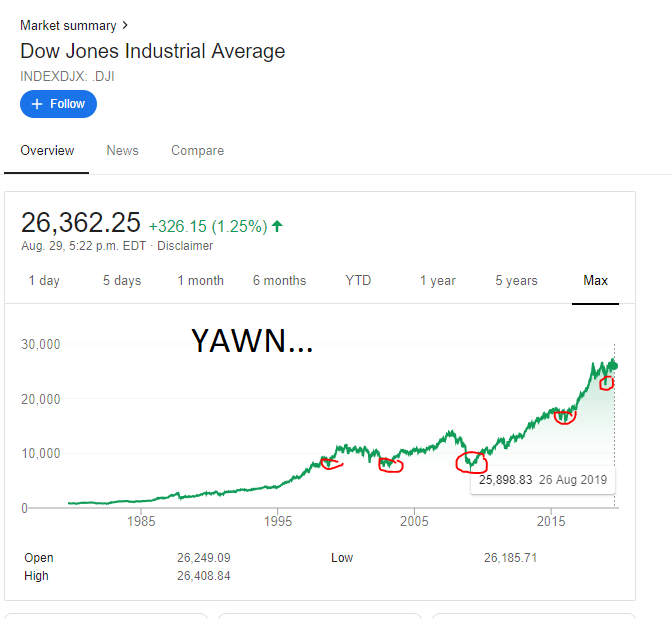This screenshot has width=672, height=619.
Task: Click the Follow button
Action: point(58,104)
